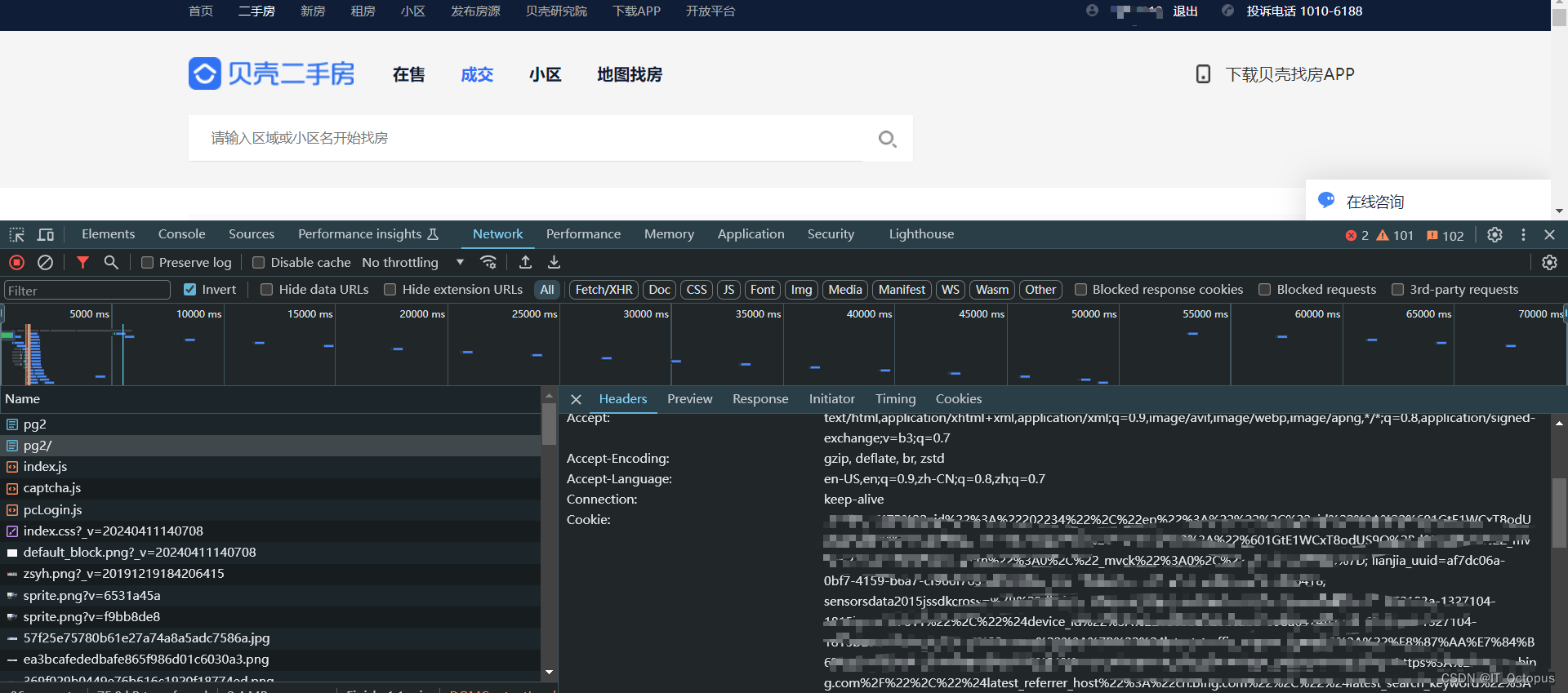Import HAR file upload icon
Image resolution: width=1568 pixels, height=693 pixels.
tap(525, 262)
